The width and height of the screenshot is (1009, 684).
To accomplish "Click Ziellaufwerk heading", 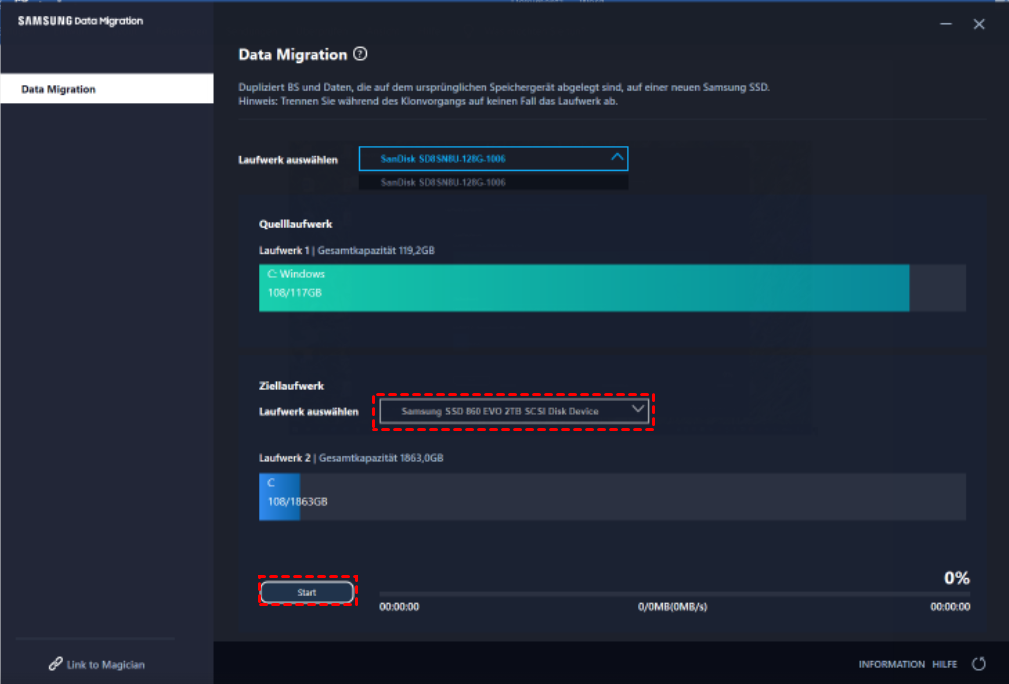I will click(x=291, y=385).
